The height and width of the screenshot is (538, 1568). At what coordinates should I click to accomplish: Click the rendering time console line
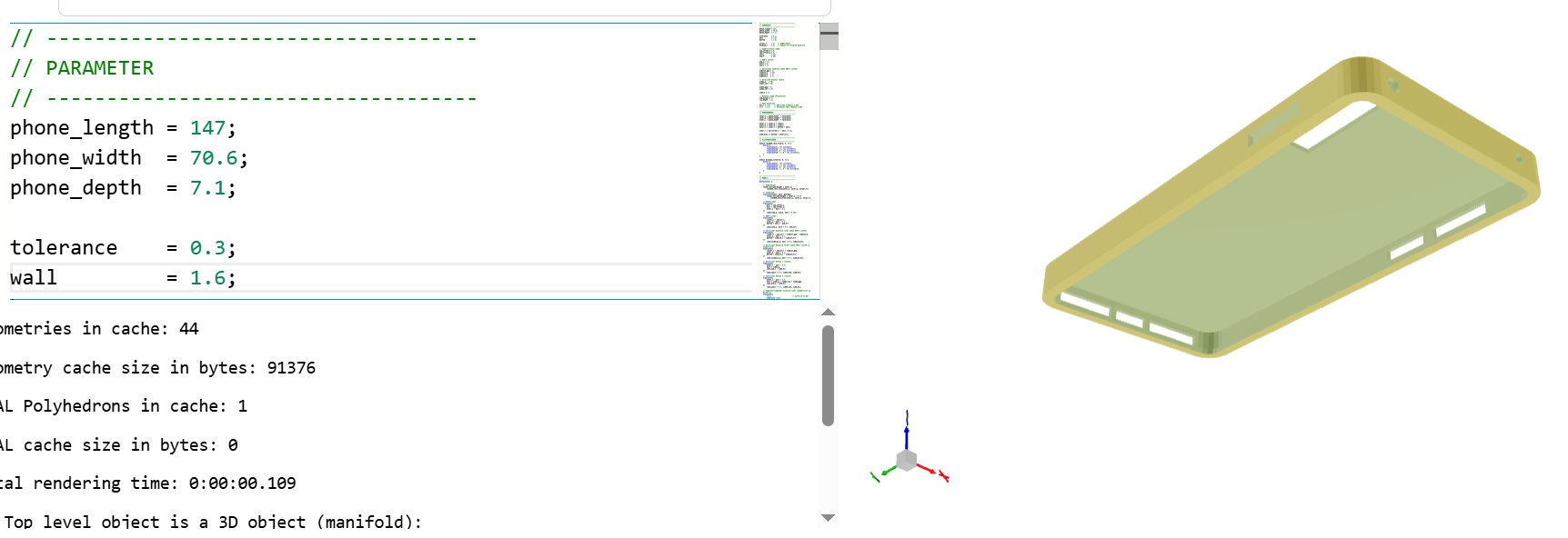[x=150, y=483]
